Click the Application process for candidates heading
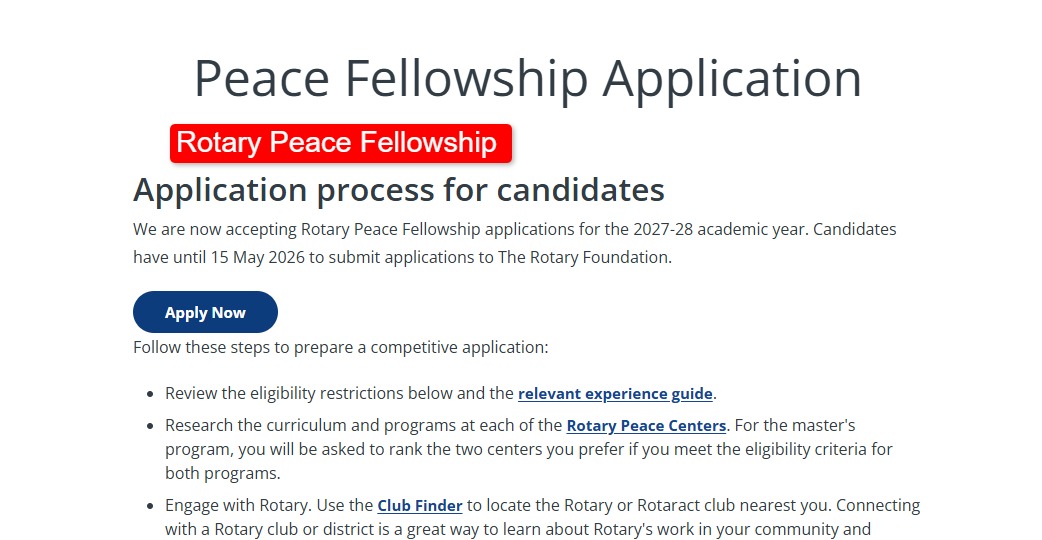The height and width of the screenshot is (540, 1042). 398,189
